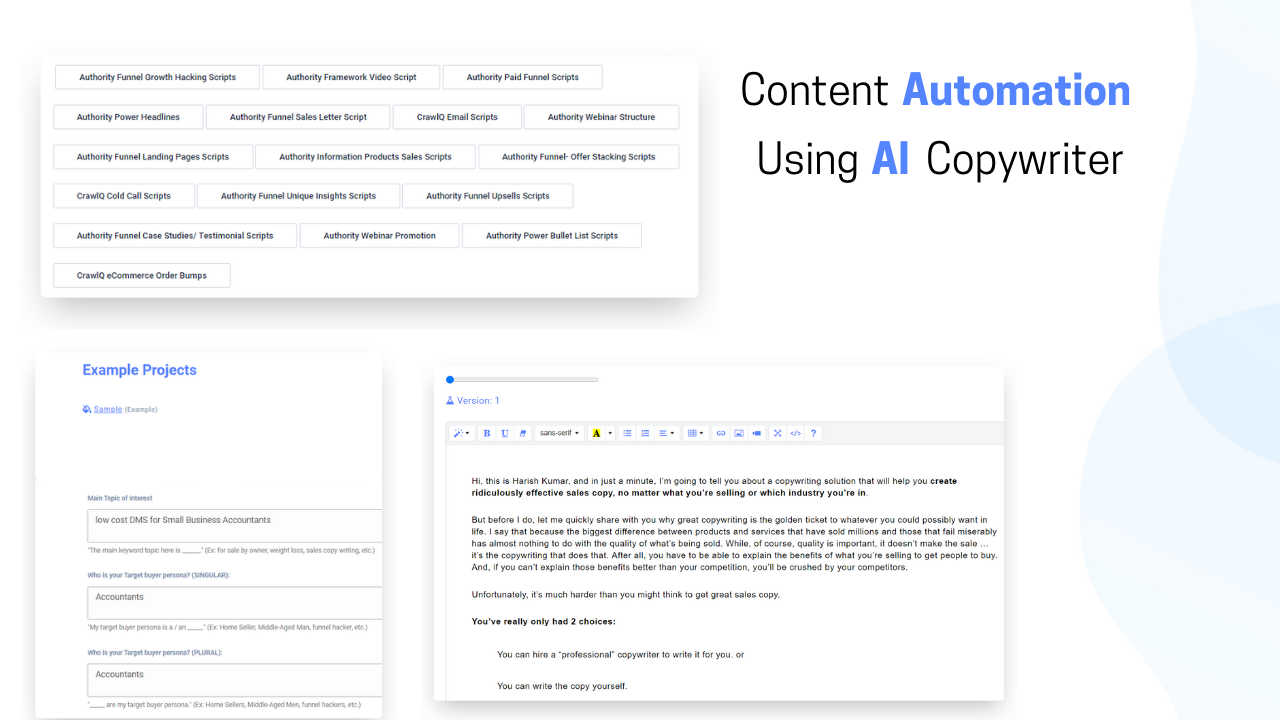Click the line starting "You can hire a"
The width and height of the screenshot is (1280, 720).
coord(620,655)
